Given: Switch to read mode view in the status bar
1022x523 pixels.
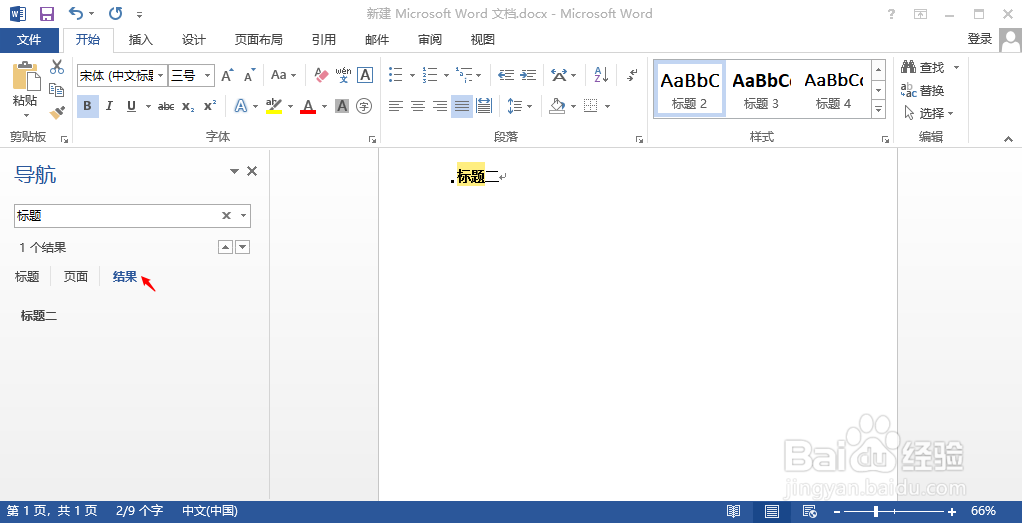Looking at the screenshot, I should click(x=734, y=511).
